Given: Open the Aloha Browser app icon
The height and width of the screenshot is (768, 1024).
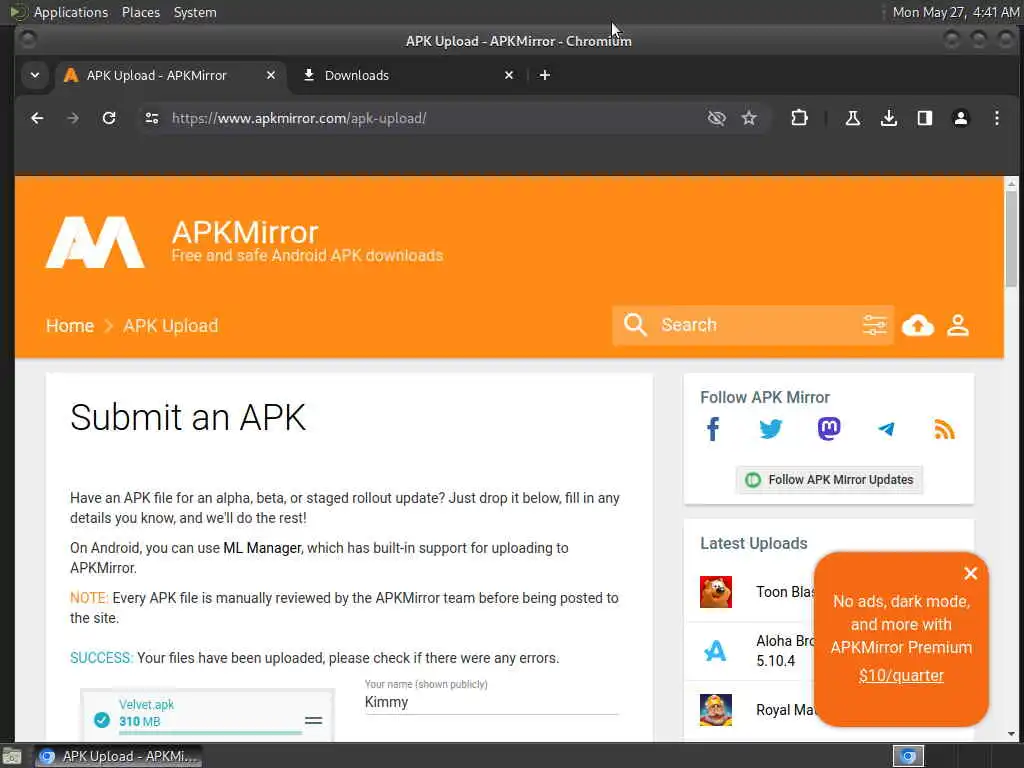Looking at the screenshot, I should [x=716, y=650].
